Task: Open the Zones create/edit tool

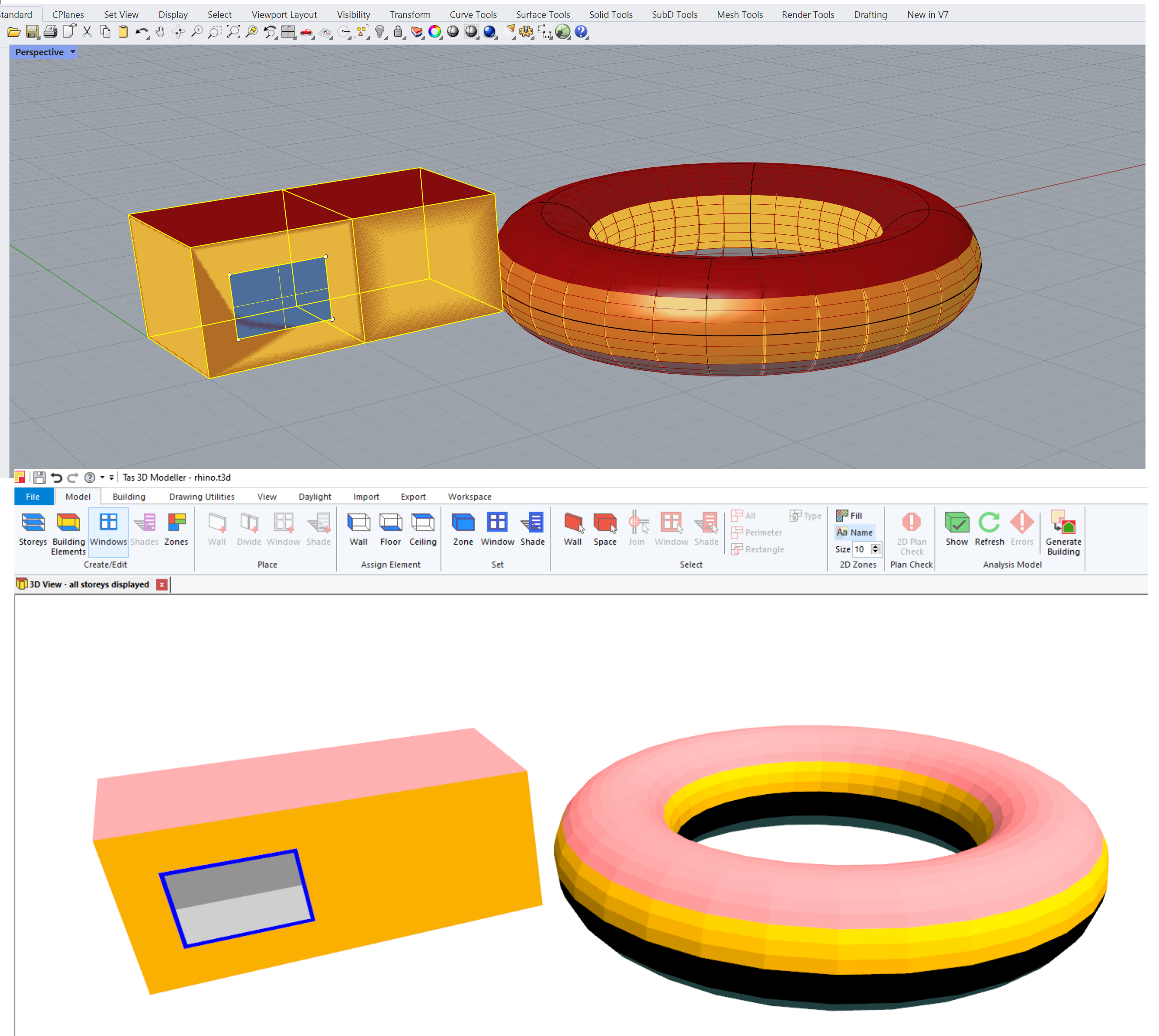Action: coord(177,529)
